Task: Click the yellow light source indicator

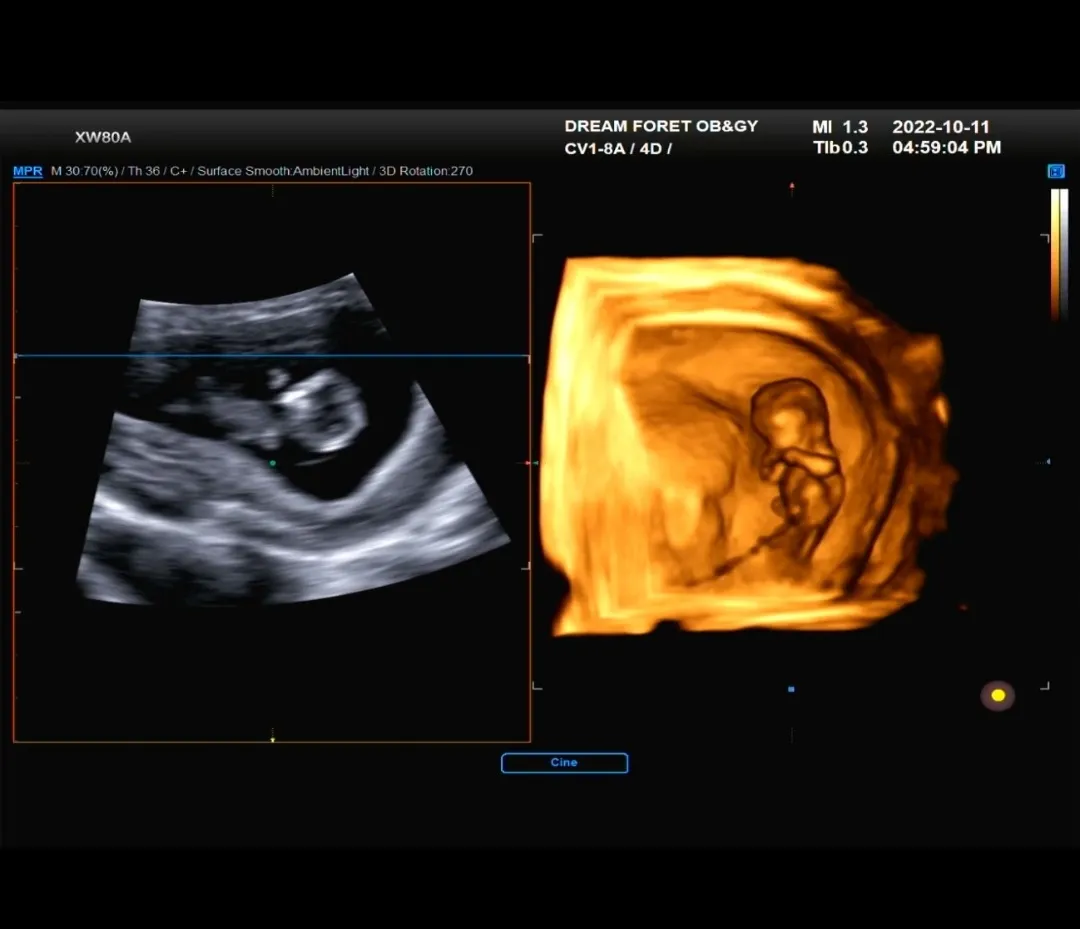Action: tap(997, 696)
